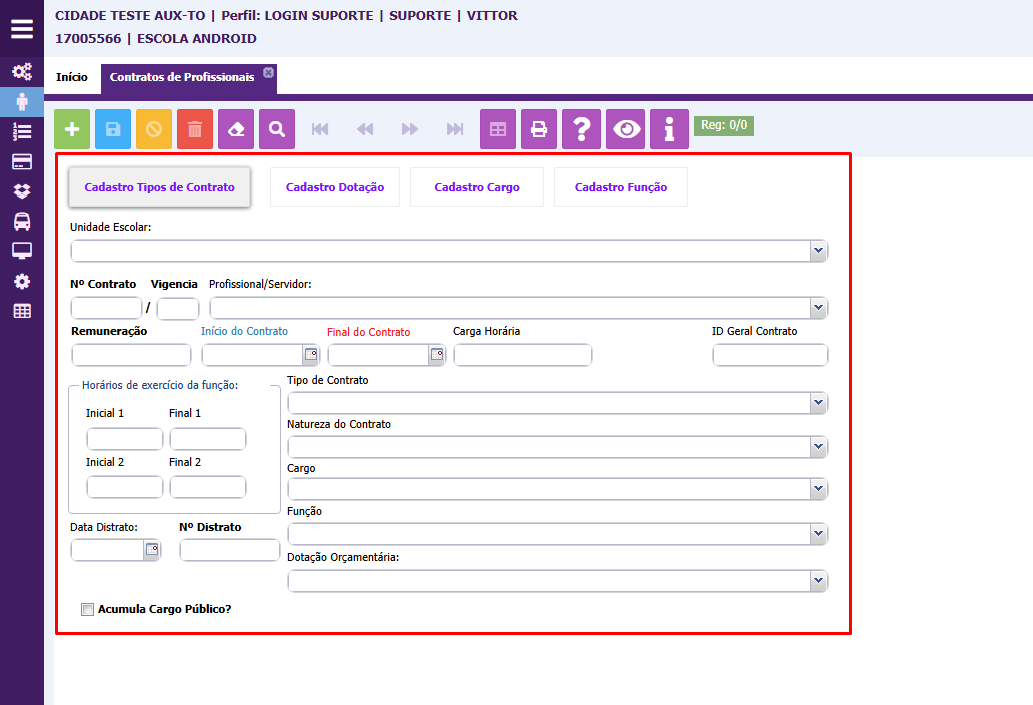Open the hamburger menu at top left

point(22,28)
